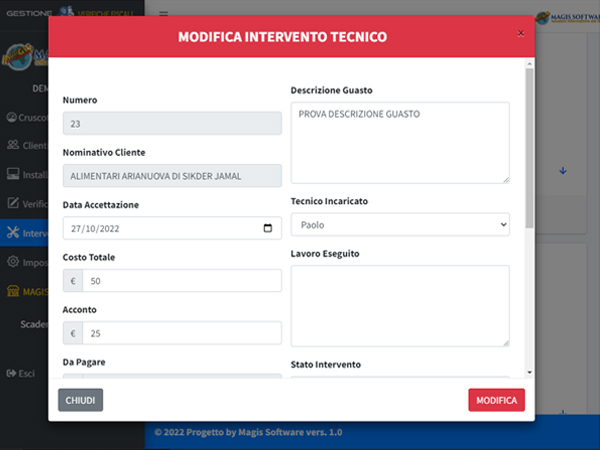This screenshot has height=450, width=600.
Task: Click the CHIUDI button
Action: tap(80, 400)
